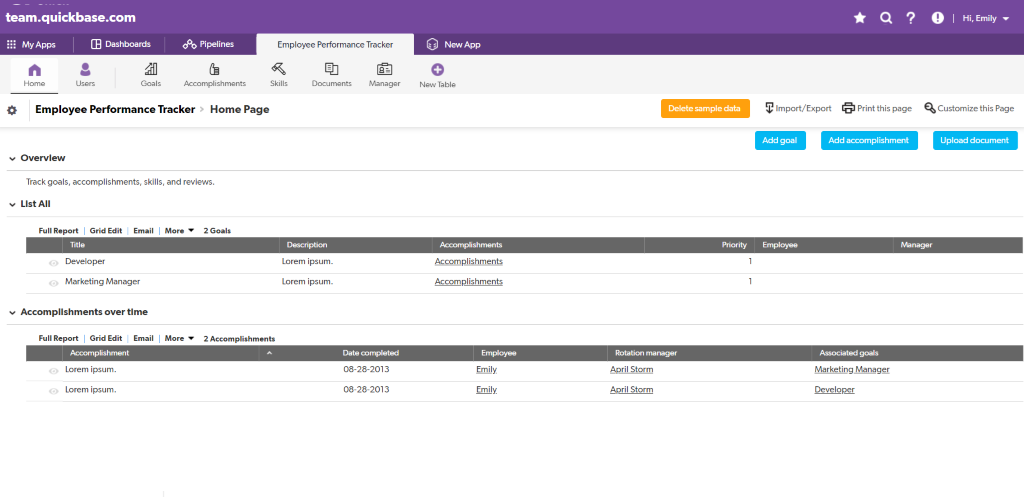Screen dimensions: 1024x497
Task: Click eye icon for Marketing Manager row
Action: click(x=54, y=283)
